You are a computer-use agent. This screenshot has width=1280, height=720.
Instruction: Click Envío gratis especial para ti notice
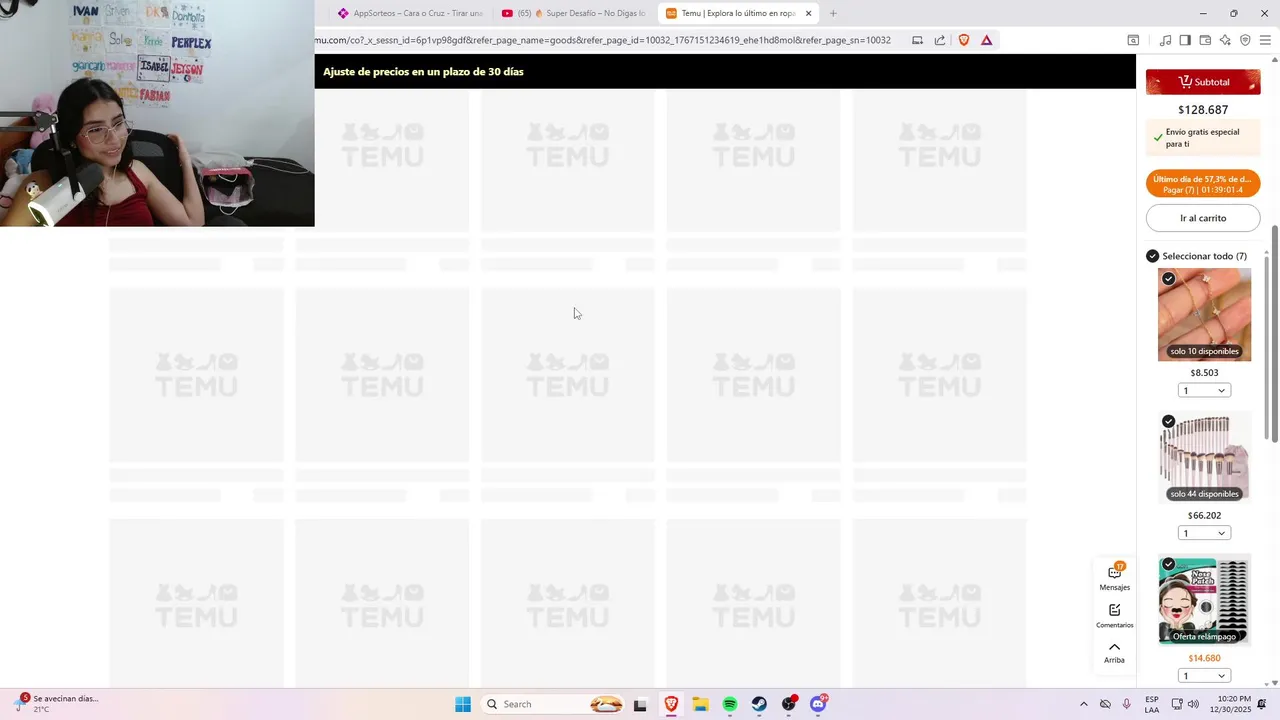1203,138
